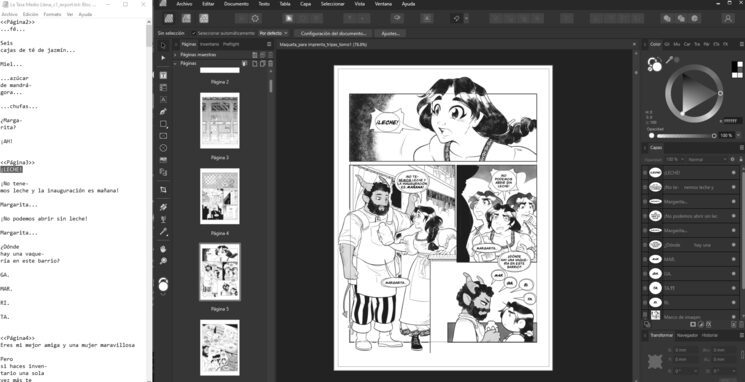Click the delete page trash icon
The height and width of the screenshot is (382, 745).
pyautogui.click(x=271, y=63)
